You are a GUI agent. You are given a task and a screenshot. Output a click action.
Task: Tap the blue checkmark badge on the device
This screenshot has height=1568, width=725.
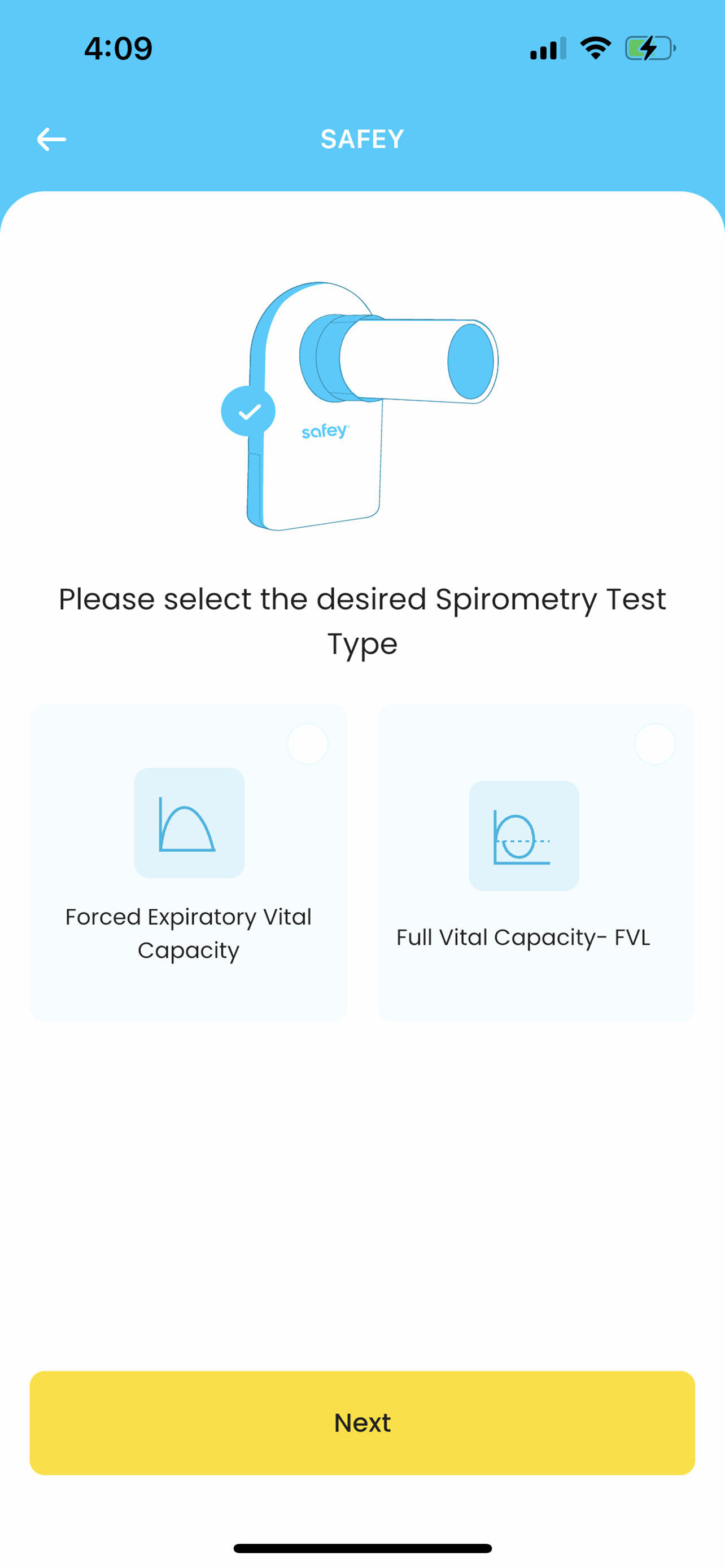(248, 411)
